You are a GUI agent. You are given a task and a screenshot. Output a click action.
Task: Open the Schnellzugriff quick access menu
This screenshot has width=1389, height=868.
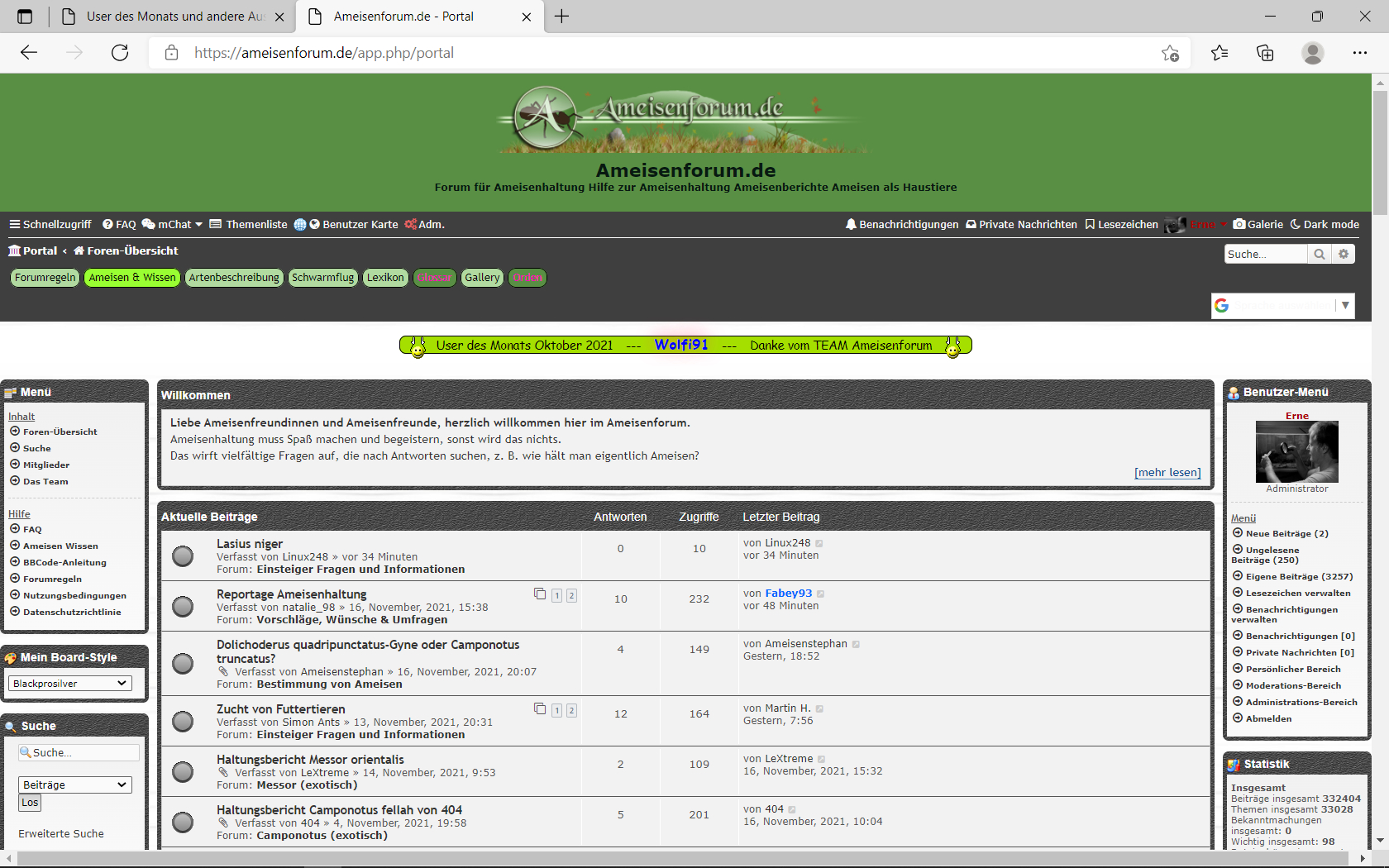pos(50,225)
